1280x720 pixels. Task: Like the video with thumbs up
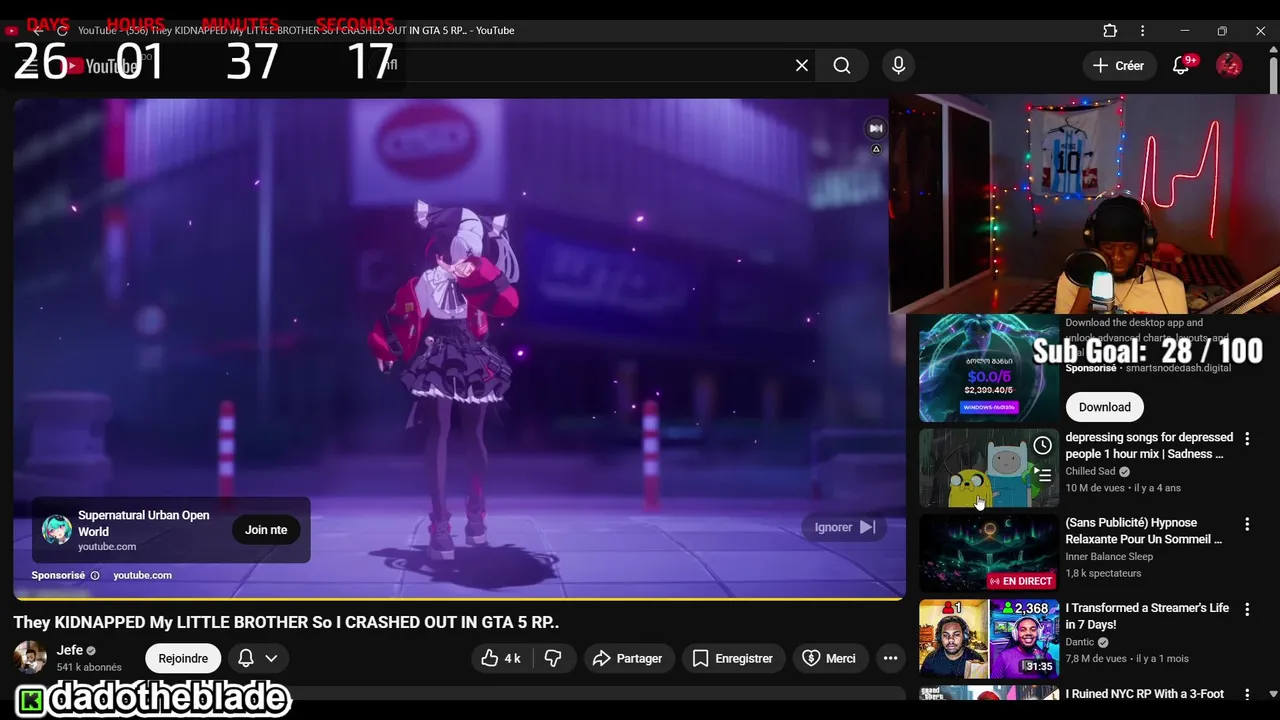500,658
